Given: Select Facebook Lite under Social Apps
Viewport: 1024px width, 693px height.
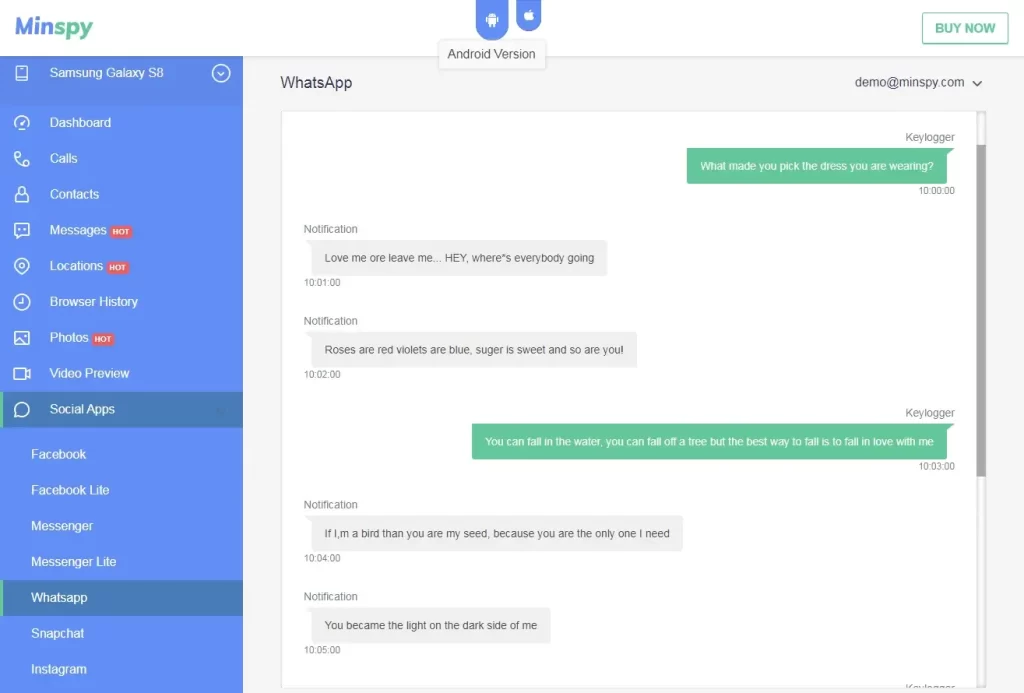Looking at the screenshot, I should coord(121,491).
